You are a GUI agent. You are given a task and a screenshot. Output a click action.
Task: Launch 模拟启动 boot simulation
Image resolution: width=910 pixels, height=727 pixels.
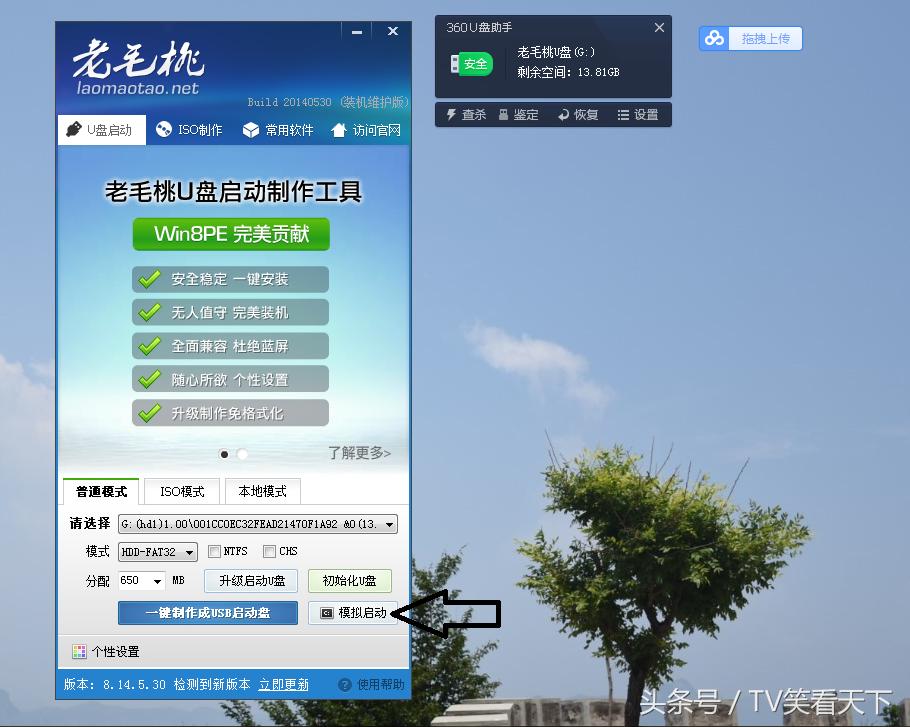click(x=352, y=613)
